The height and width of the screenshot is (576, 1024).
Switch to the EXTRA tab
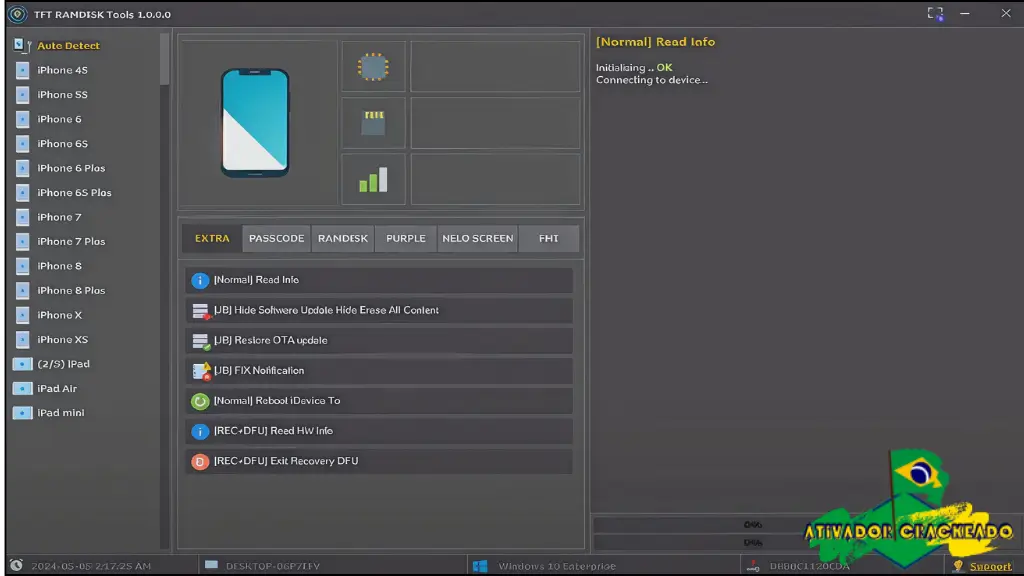coord(212,238)
